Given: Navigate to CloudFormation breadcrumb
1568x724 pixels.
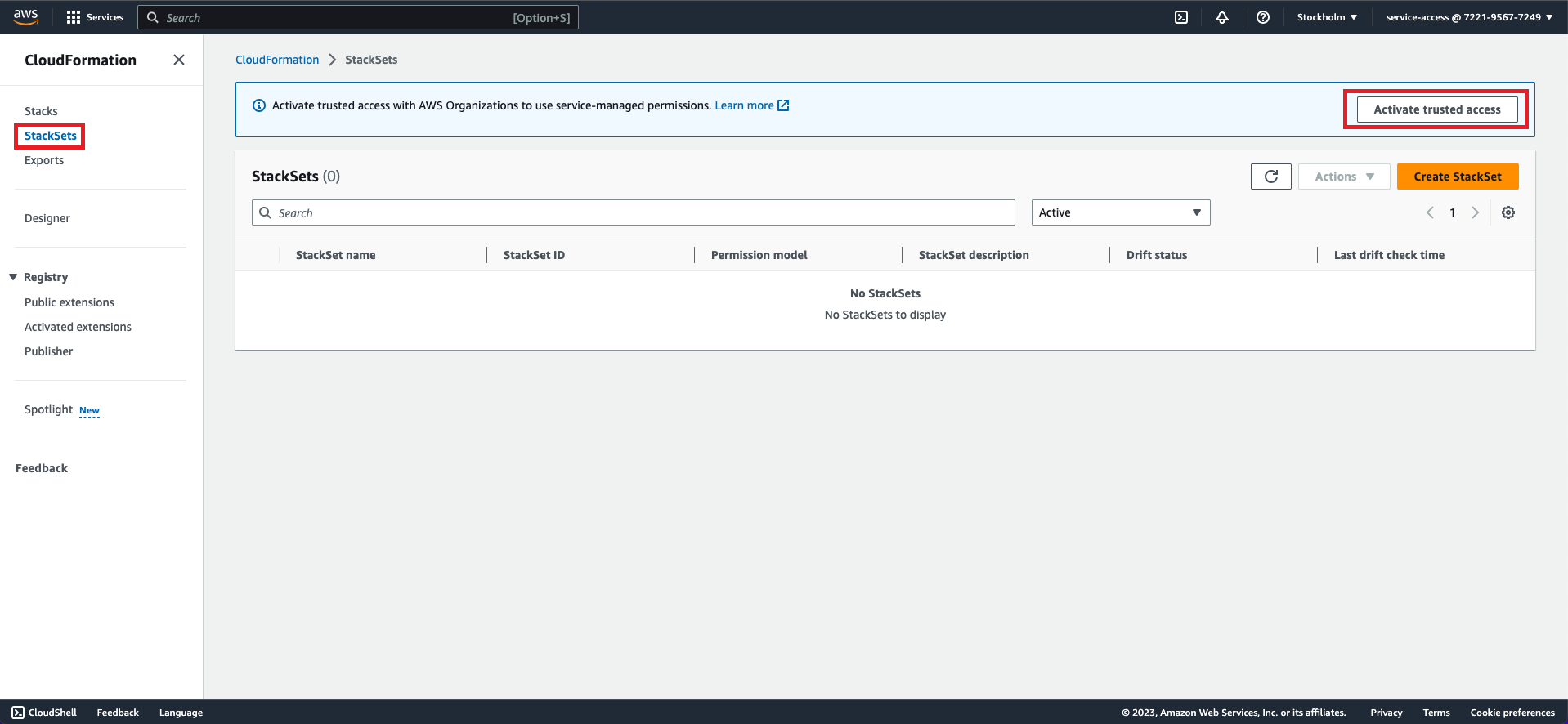Looking at the screenshot, I should (x=277, y=60).
